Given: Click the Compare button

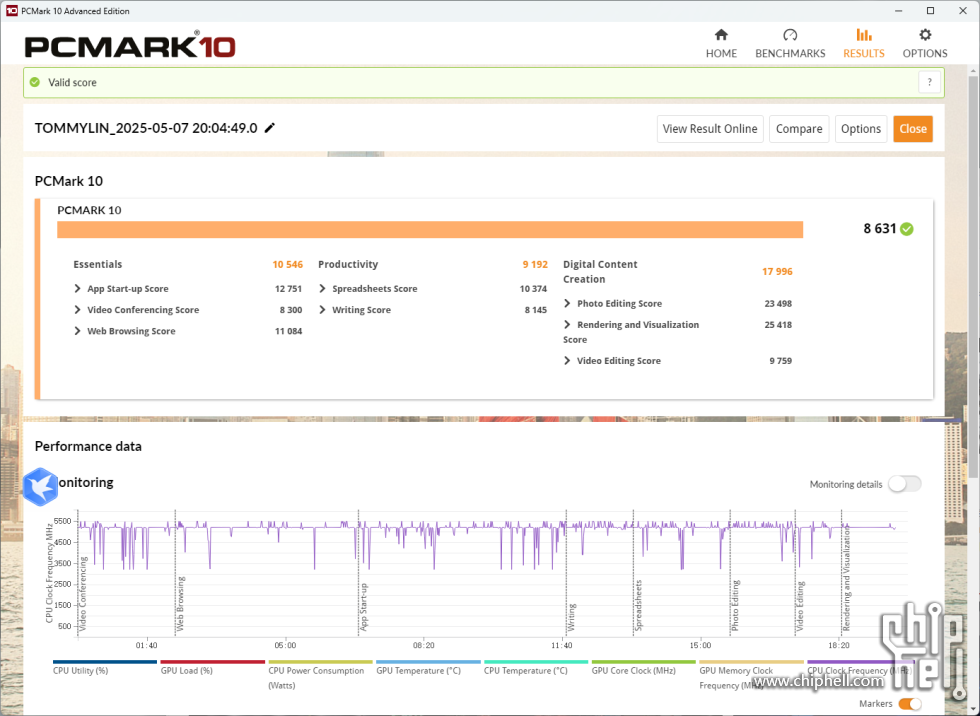Looking at the screenshot, I should (x=799, y=129).
